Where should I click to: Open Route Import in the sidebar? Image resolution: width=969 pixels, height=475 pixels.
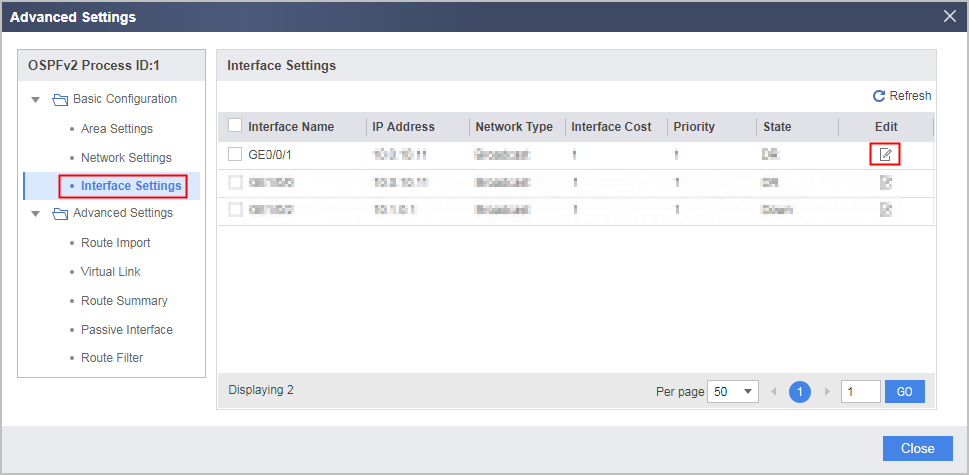click(x=116, y=243)
